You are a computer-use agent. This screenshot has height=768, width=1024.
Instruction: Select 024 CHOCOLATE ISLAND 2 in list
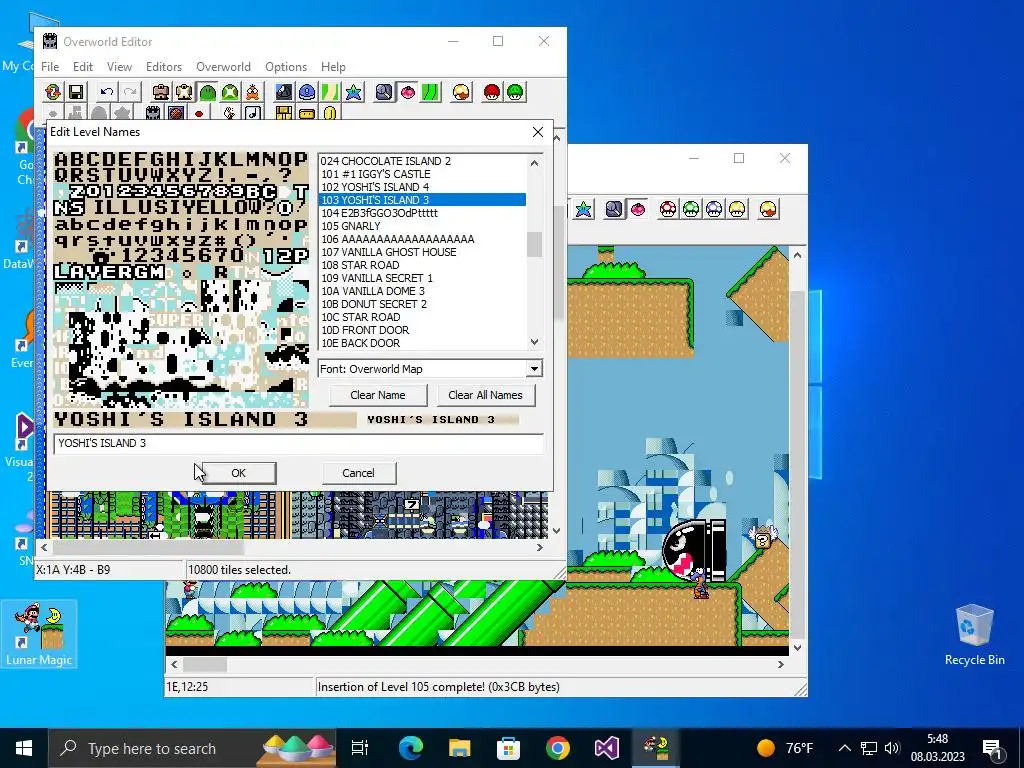coord(422,161)
